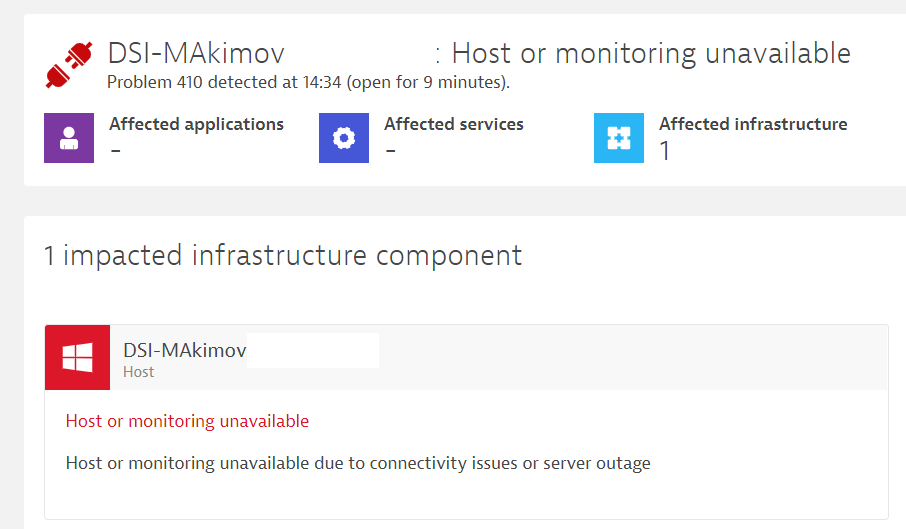Click the blue Affected services gear icon
The width and height of the screenshot is (906, 529).
(x=344, y=138)
